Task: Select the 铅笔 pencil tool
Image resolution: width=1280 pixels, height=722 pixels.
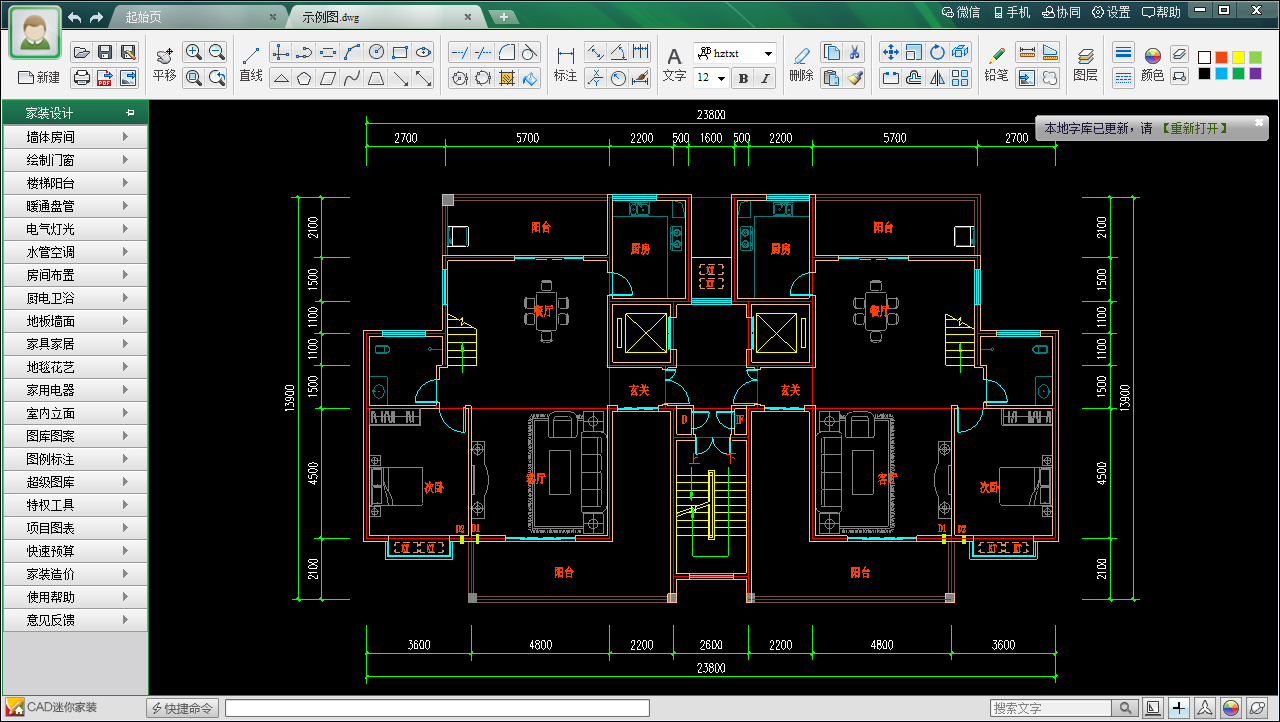Action: 996,63
